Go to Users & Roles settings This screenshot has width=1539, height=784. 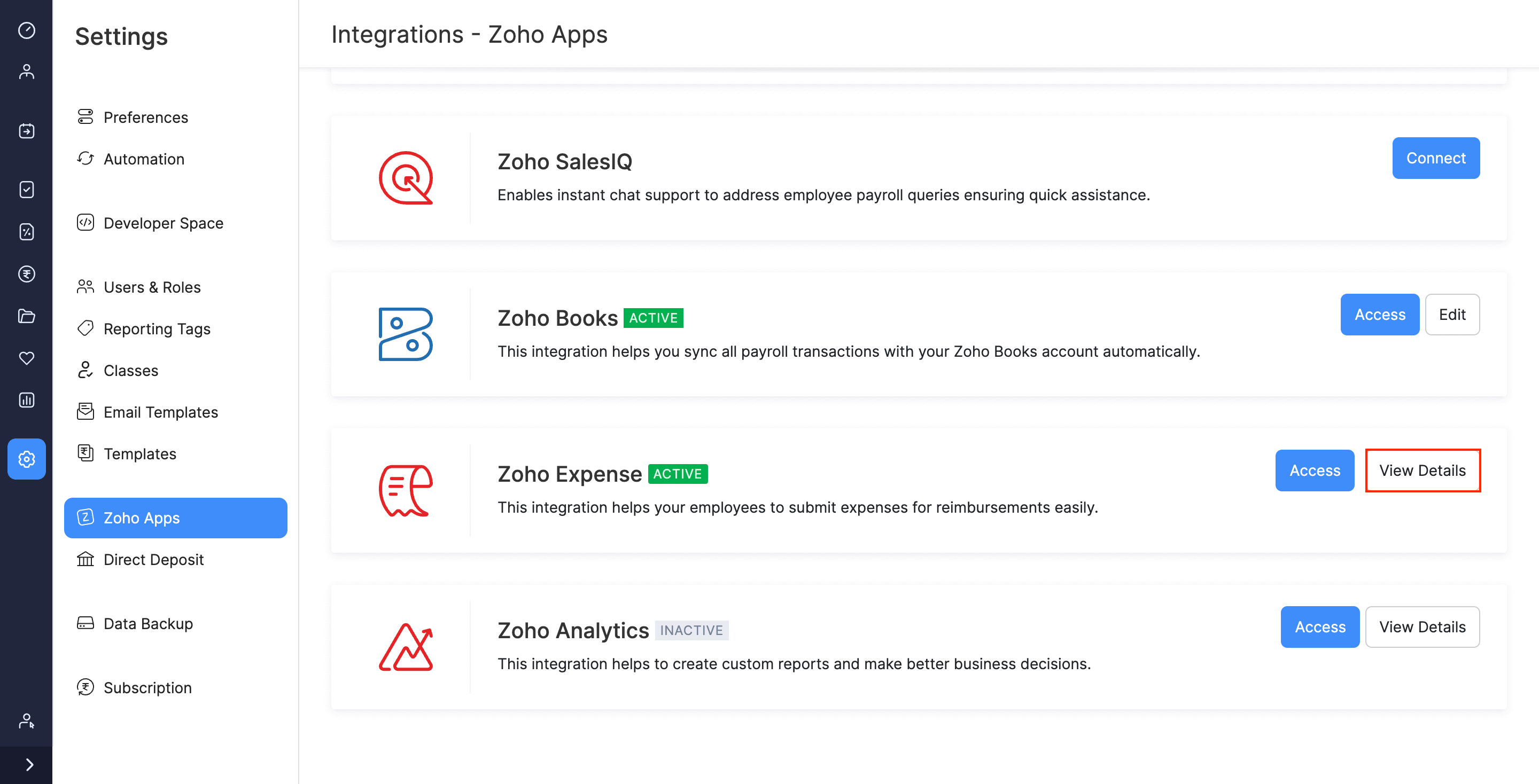click(152, 287)
